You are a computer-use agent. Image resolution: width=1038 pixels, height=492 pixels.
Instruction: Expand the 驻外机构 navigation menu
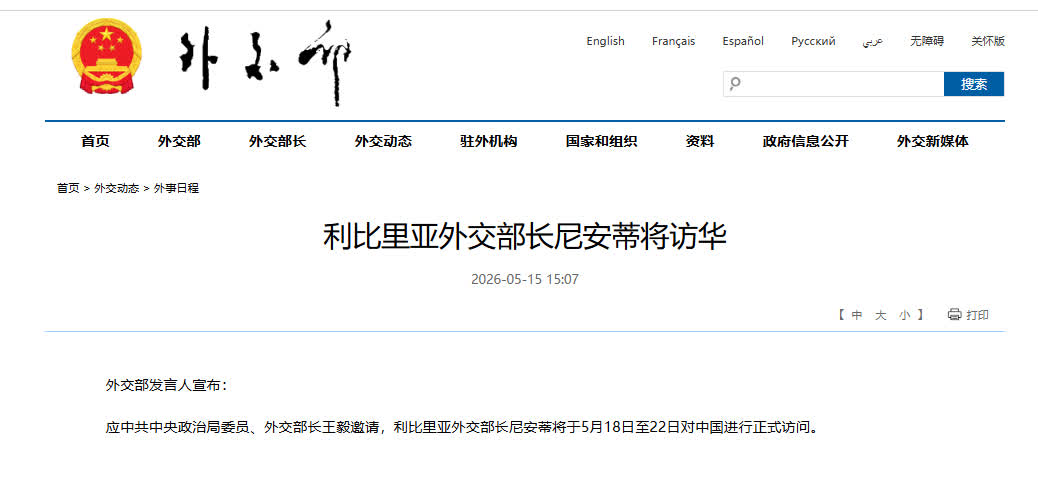(x=489, y=141)
